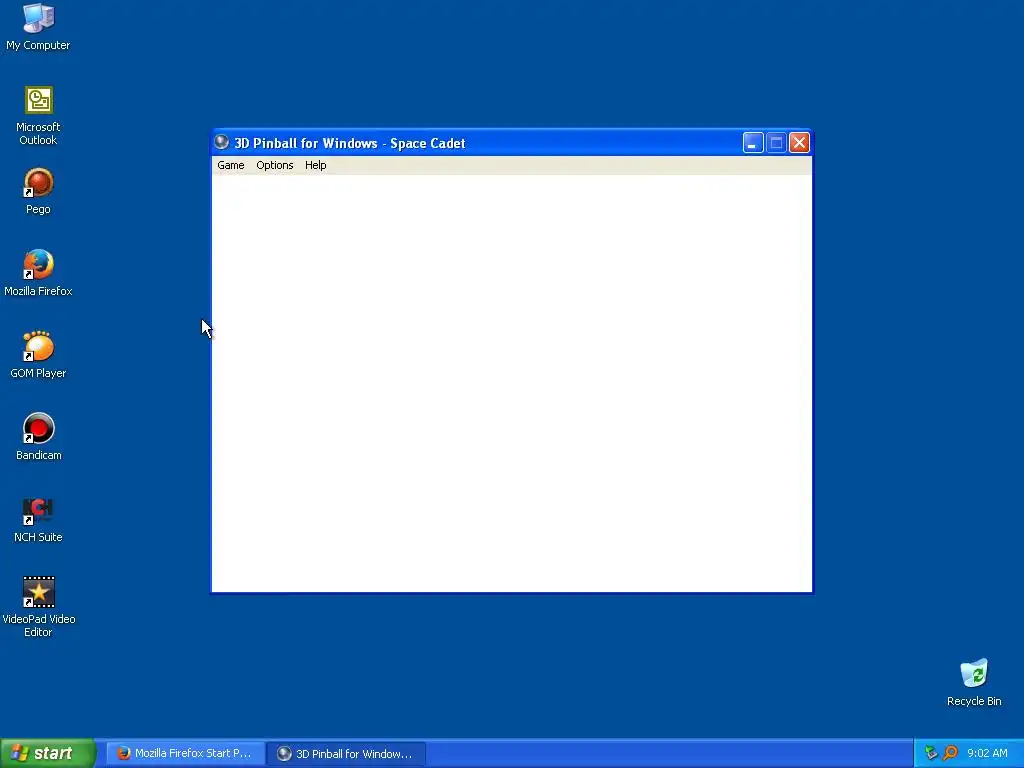Click the pinball icon in the title bar
The width and height of the screenshot is (1024, 768).
pyautogui.click(x=222, y=142)
